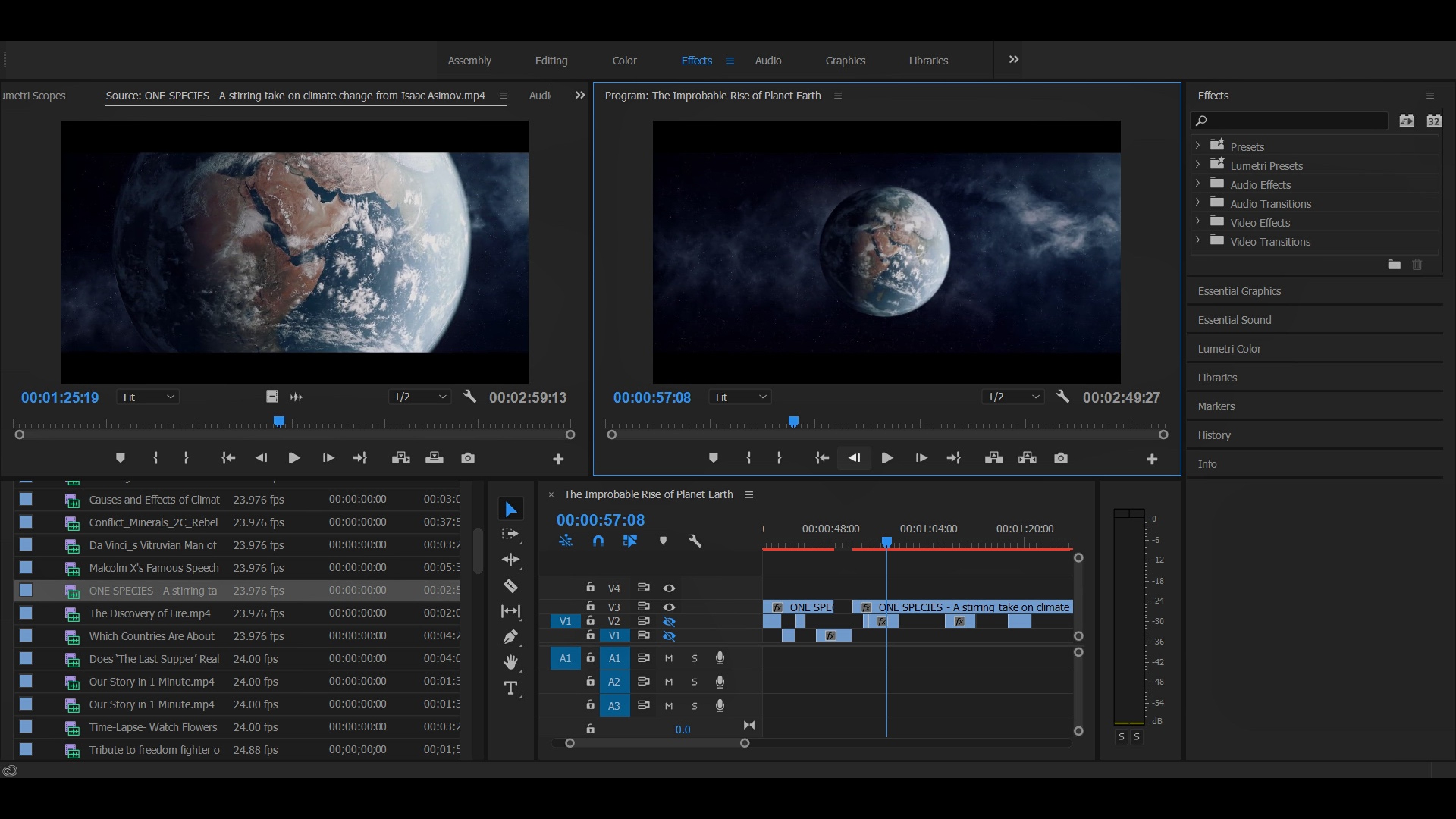Open the Essential Graphics panel
Image resolution: width=1456 pixels, height=819 pixels.
(x=1239, y=291)
